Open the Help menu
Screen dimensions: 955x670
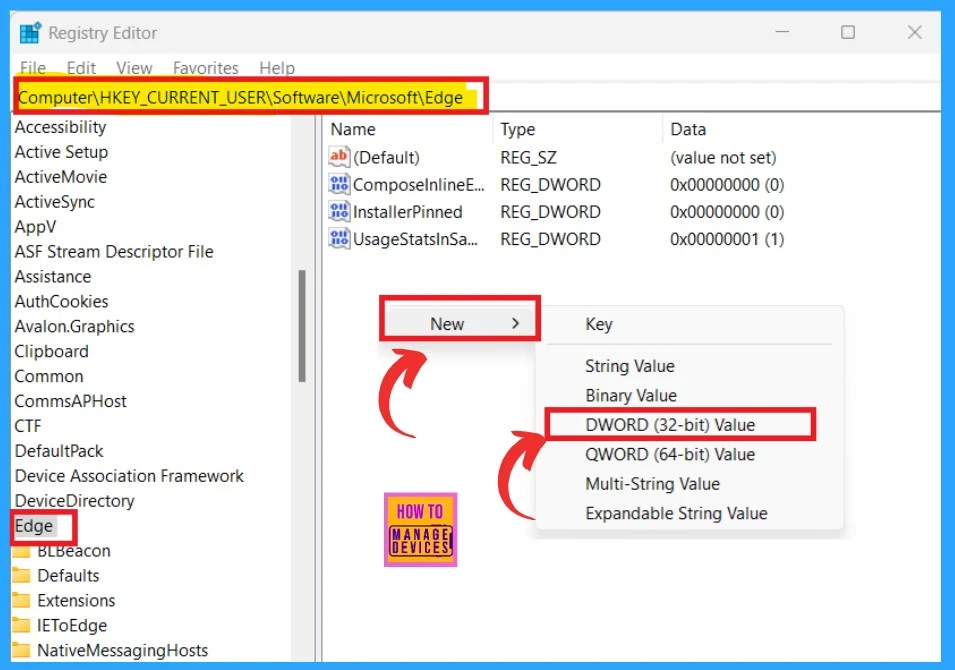(x=277, y=68)
